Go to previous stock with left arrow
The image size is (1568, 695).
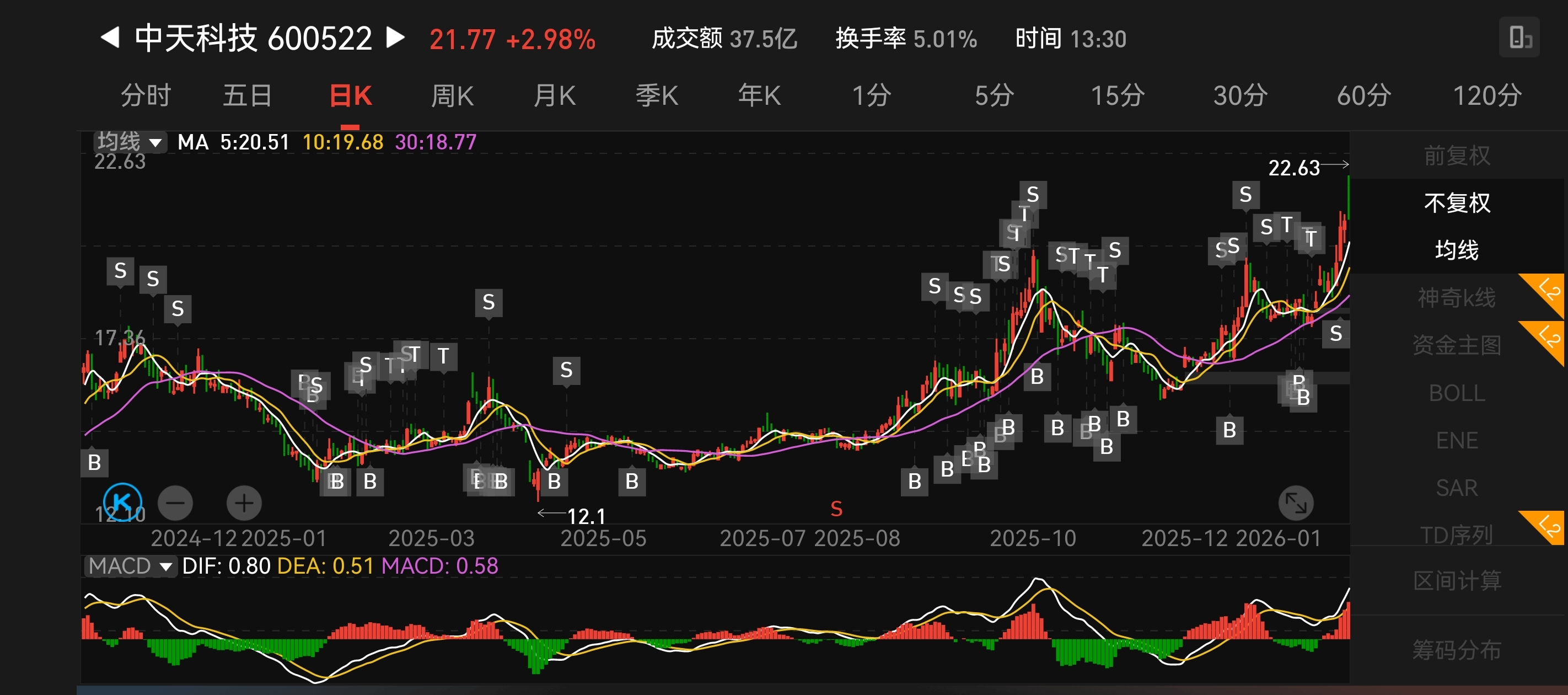110,38
